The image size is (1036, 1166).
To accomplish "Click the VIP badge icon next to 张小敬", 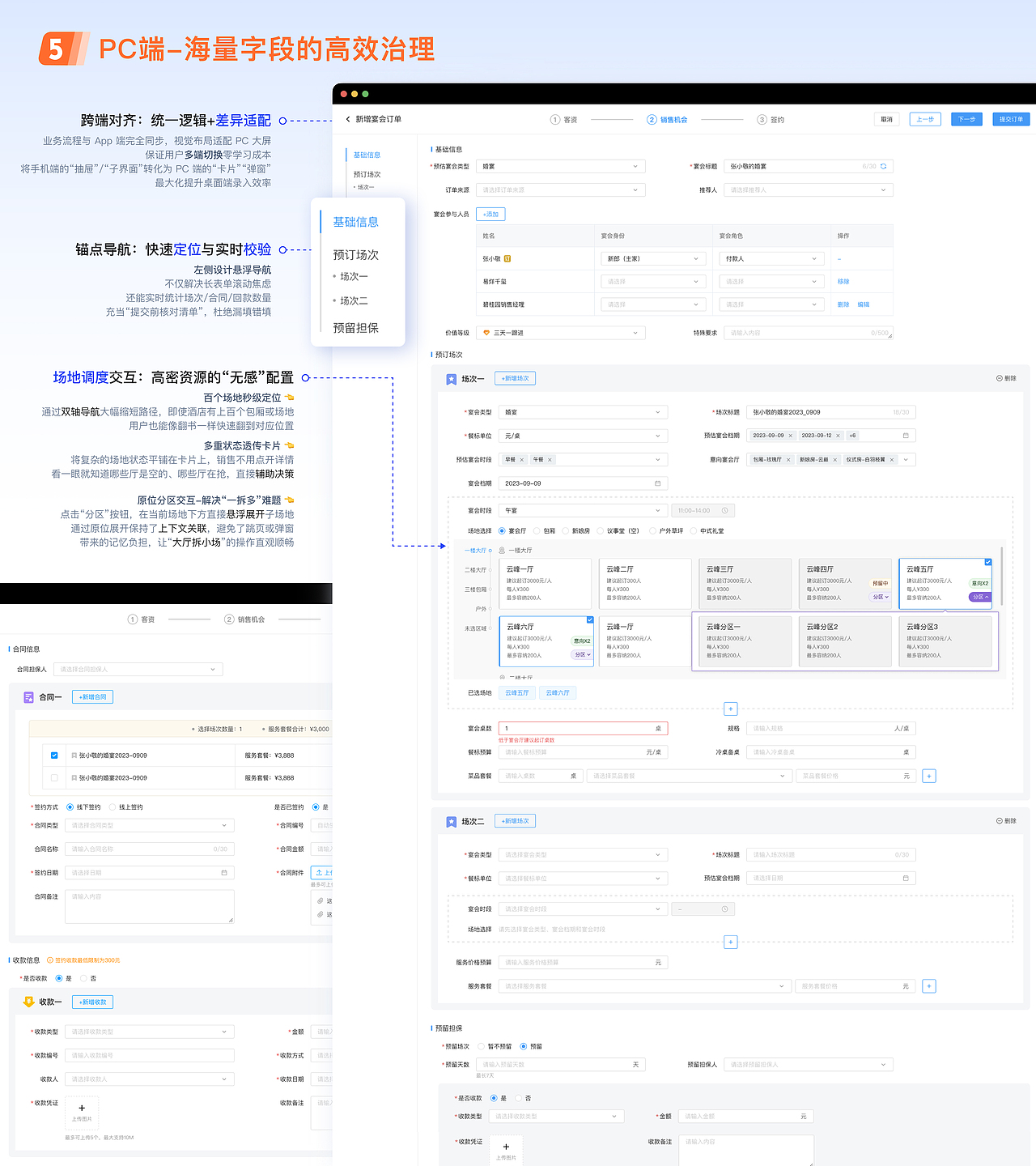I will pyautogui.click(x=507, y=259).
